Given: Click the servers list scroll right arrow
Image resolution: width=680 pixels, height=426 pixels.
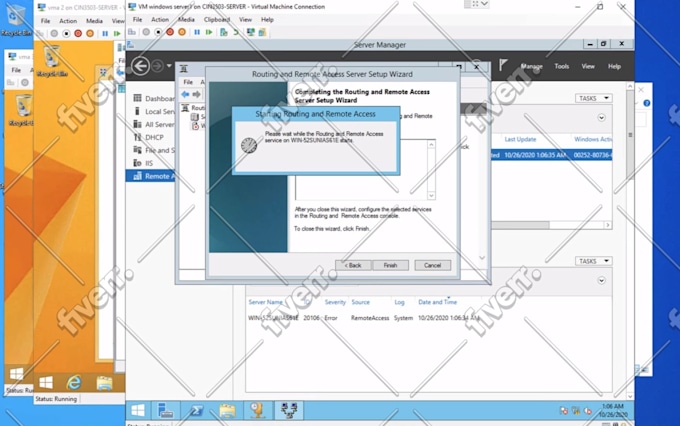Looking at the screenshot, I should tap(608, 225).
